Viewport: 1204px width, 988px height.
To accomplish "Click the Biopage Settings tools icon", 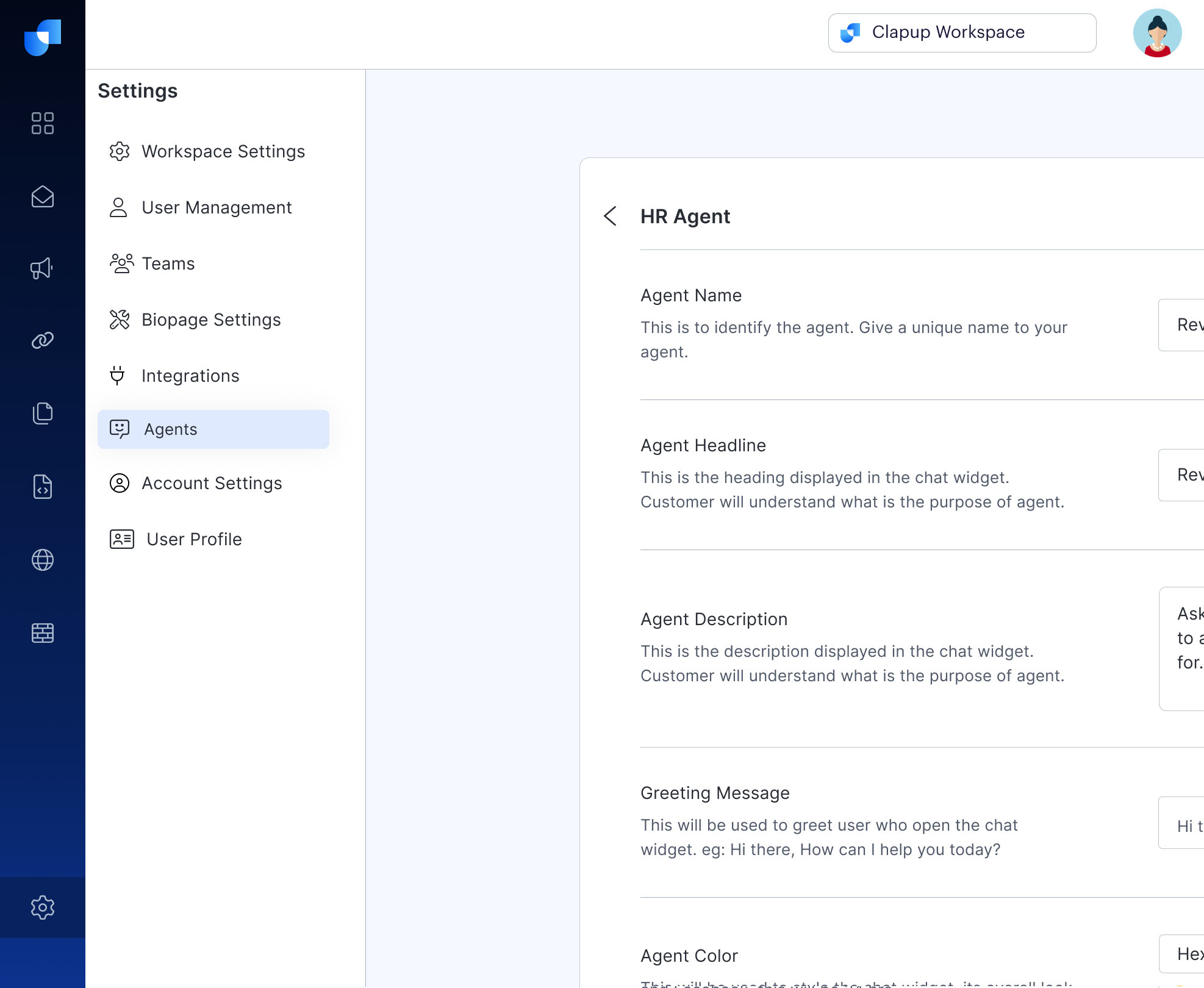I will tap(120, 320).
